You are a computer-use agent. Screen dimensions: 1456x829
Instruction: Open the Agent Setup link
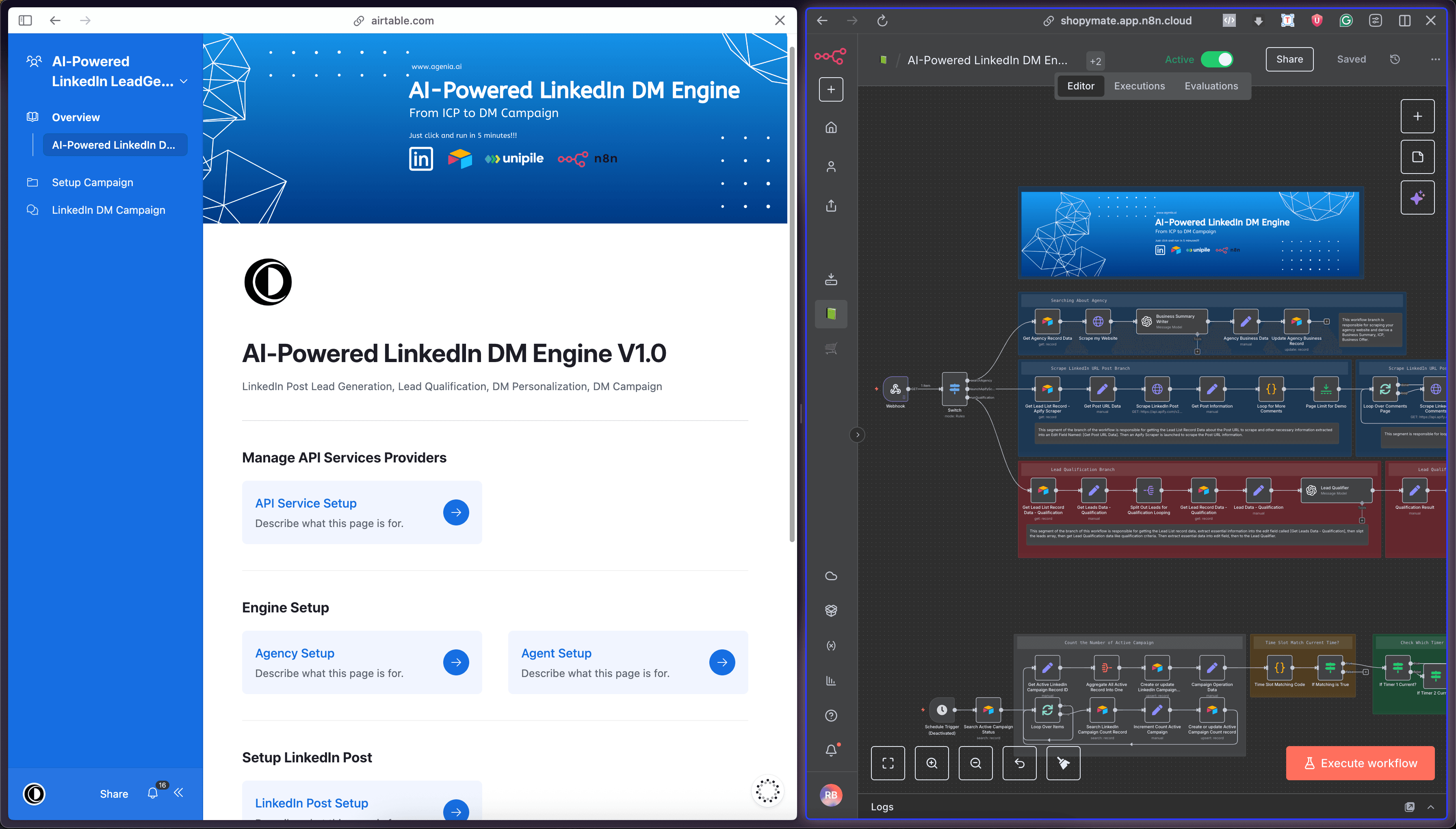[x=556, y=653]
